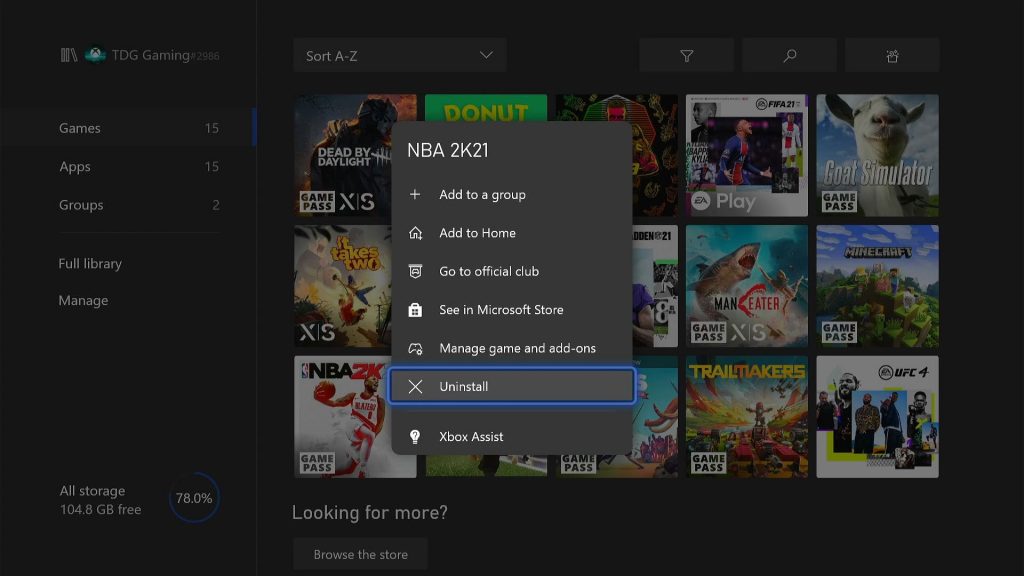1024x576 pixels.
Task: Select the Minecraft game tile
Action: tap(878, 286)
